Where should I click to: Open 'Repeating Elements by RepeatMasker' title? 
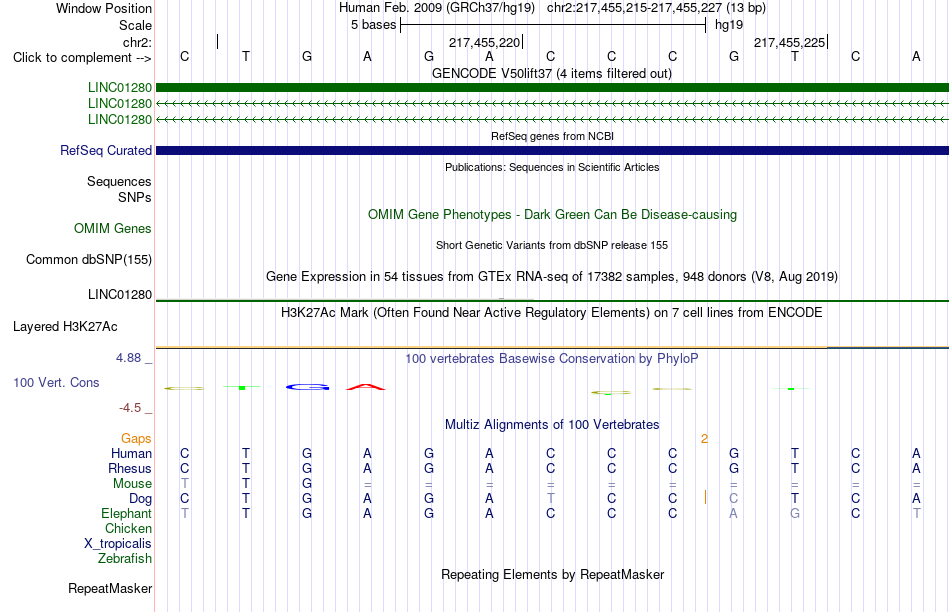pos(552,574)
